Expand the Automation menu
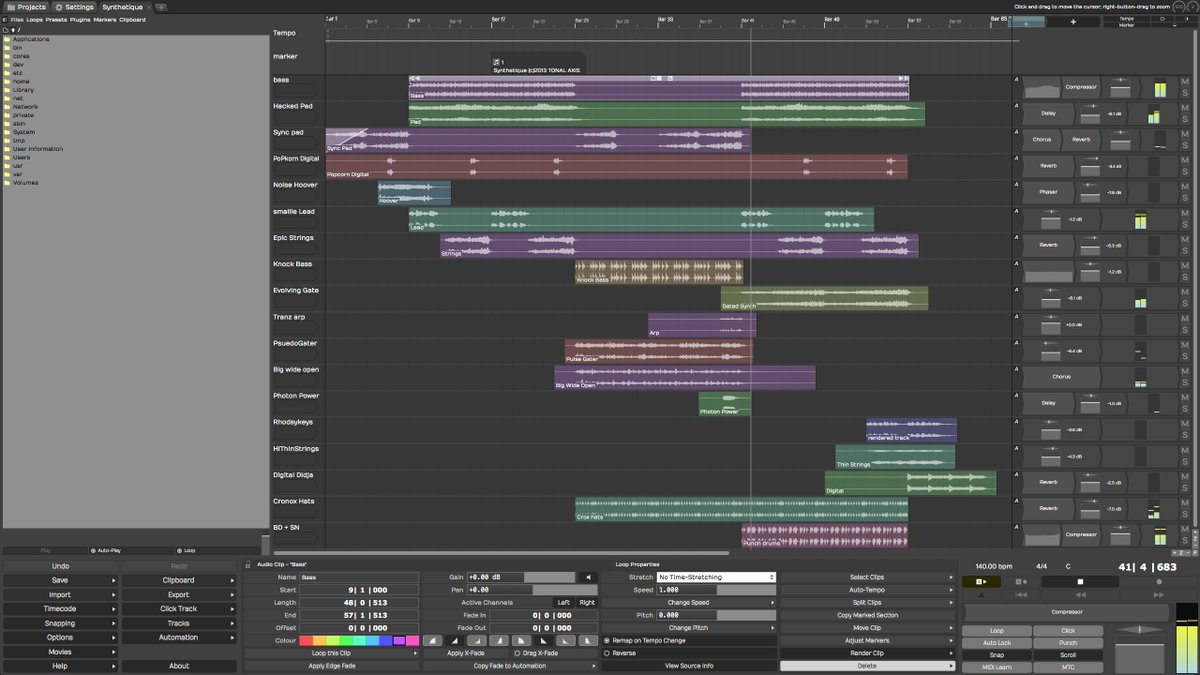 point(179,637)
